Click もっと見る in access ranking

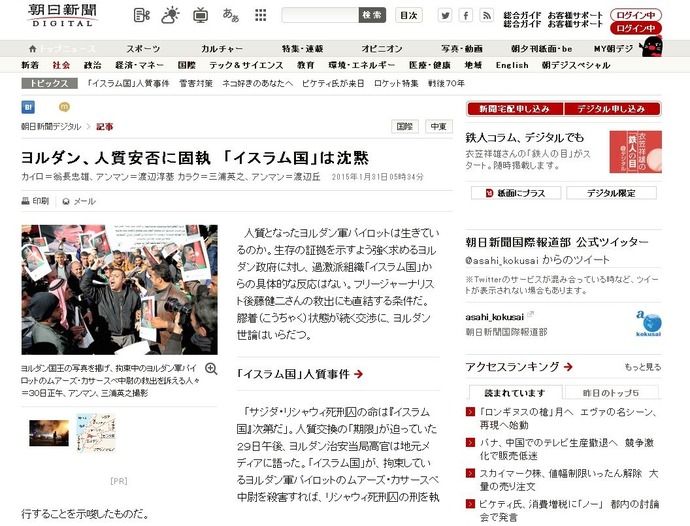(x=642, y=367)
